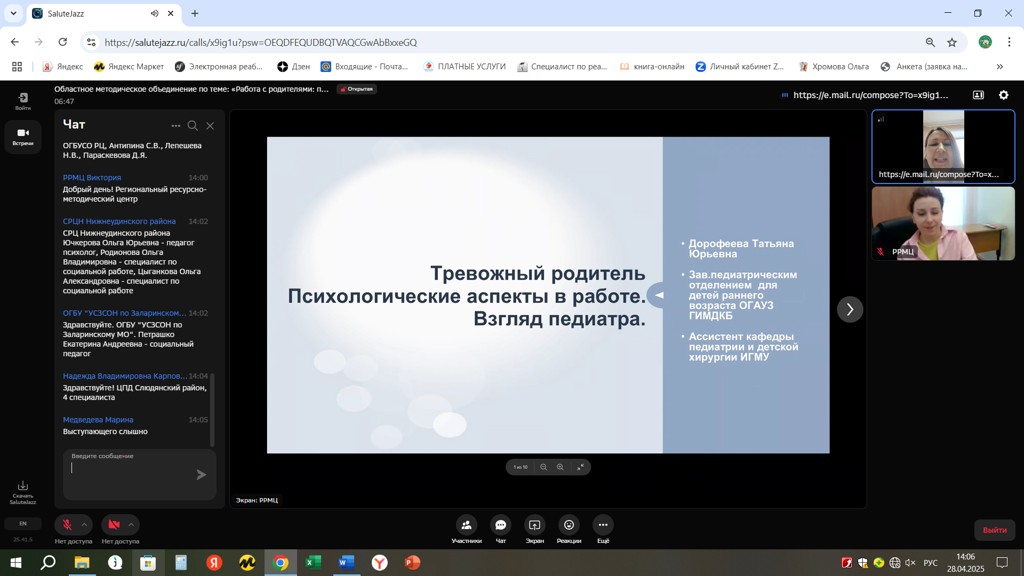Click the chat panel vertical scrollbar
The height and width of the screenshot is (576, 1024).
211,410
